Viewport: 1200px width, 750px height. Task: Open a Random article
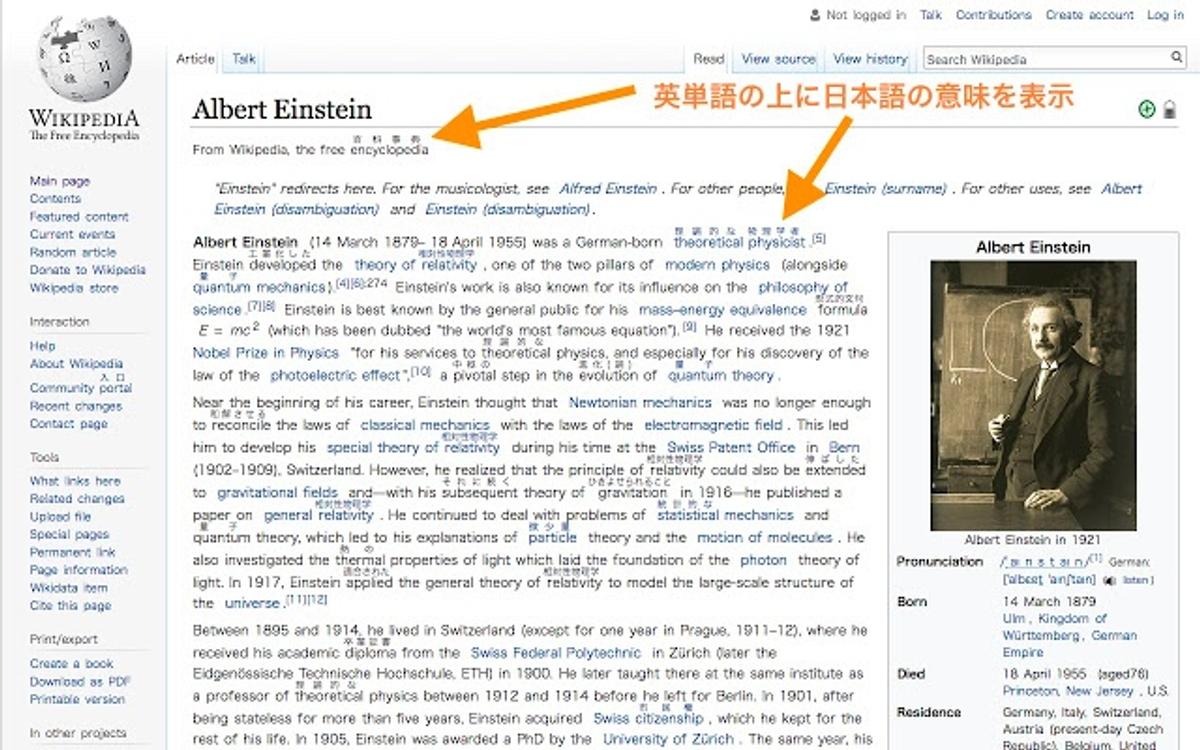(x=73, y=252)
